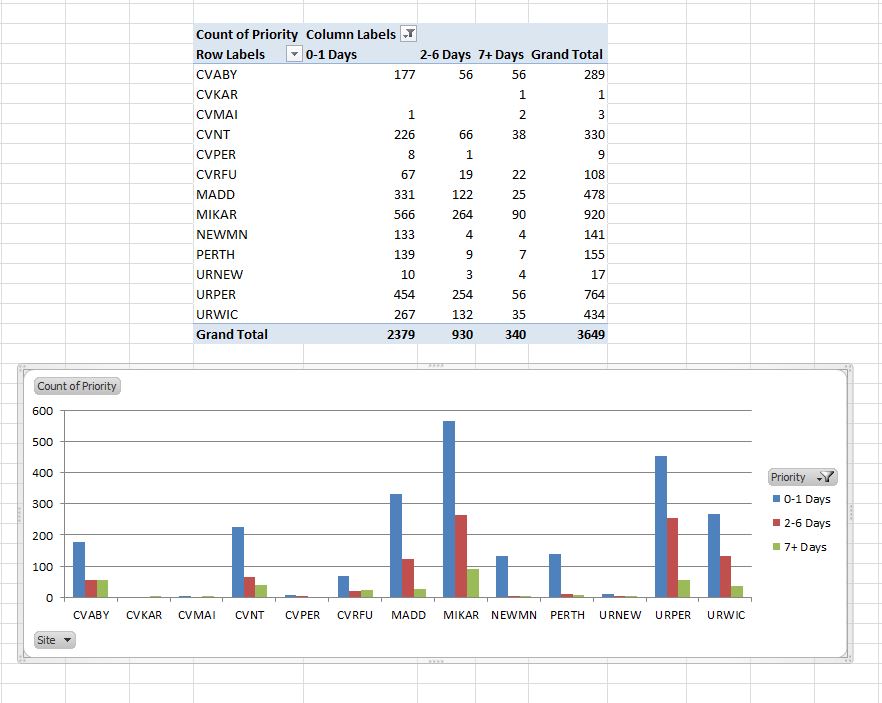Image resolution: width=882 pixels, height=703 pixels.
Task: Click the MIKAR red 2-6 Days bar
Action: 461,556
